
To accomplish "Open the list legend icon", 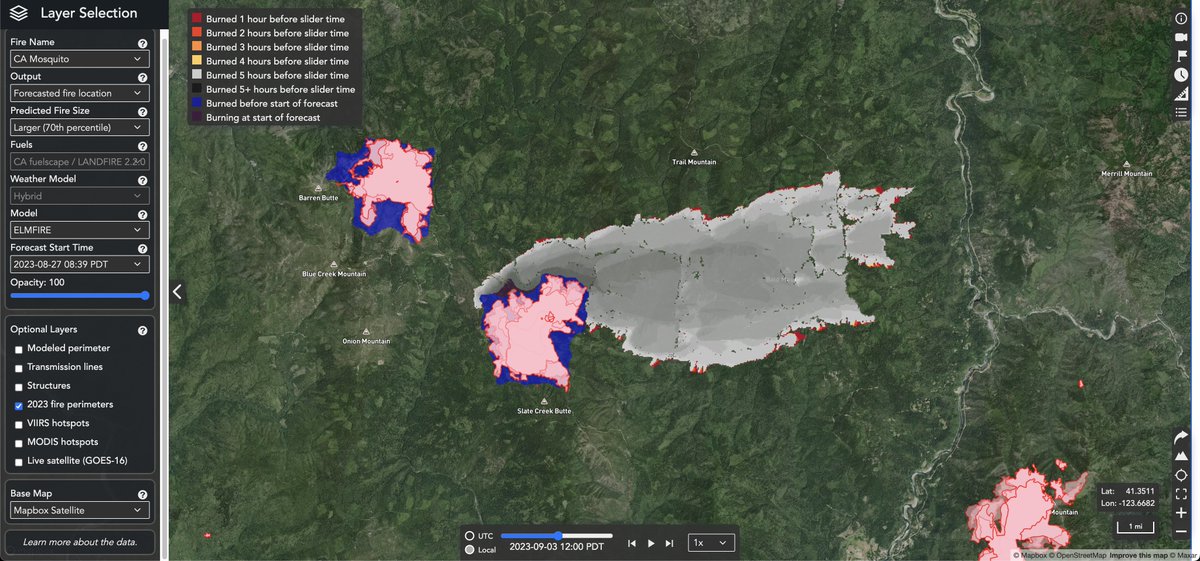I will [1181, 112].
